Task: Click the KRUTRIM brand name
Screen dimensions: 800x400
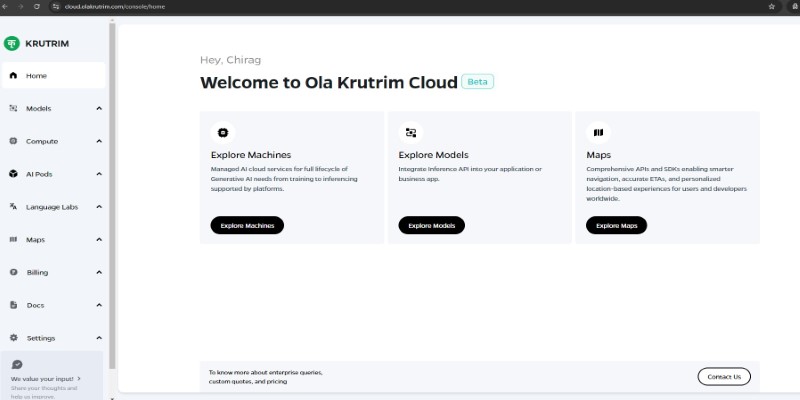Action: tap(47, 44)
